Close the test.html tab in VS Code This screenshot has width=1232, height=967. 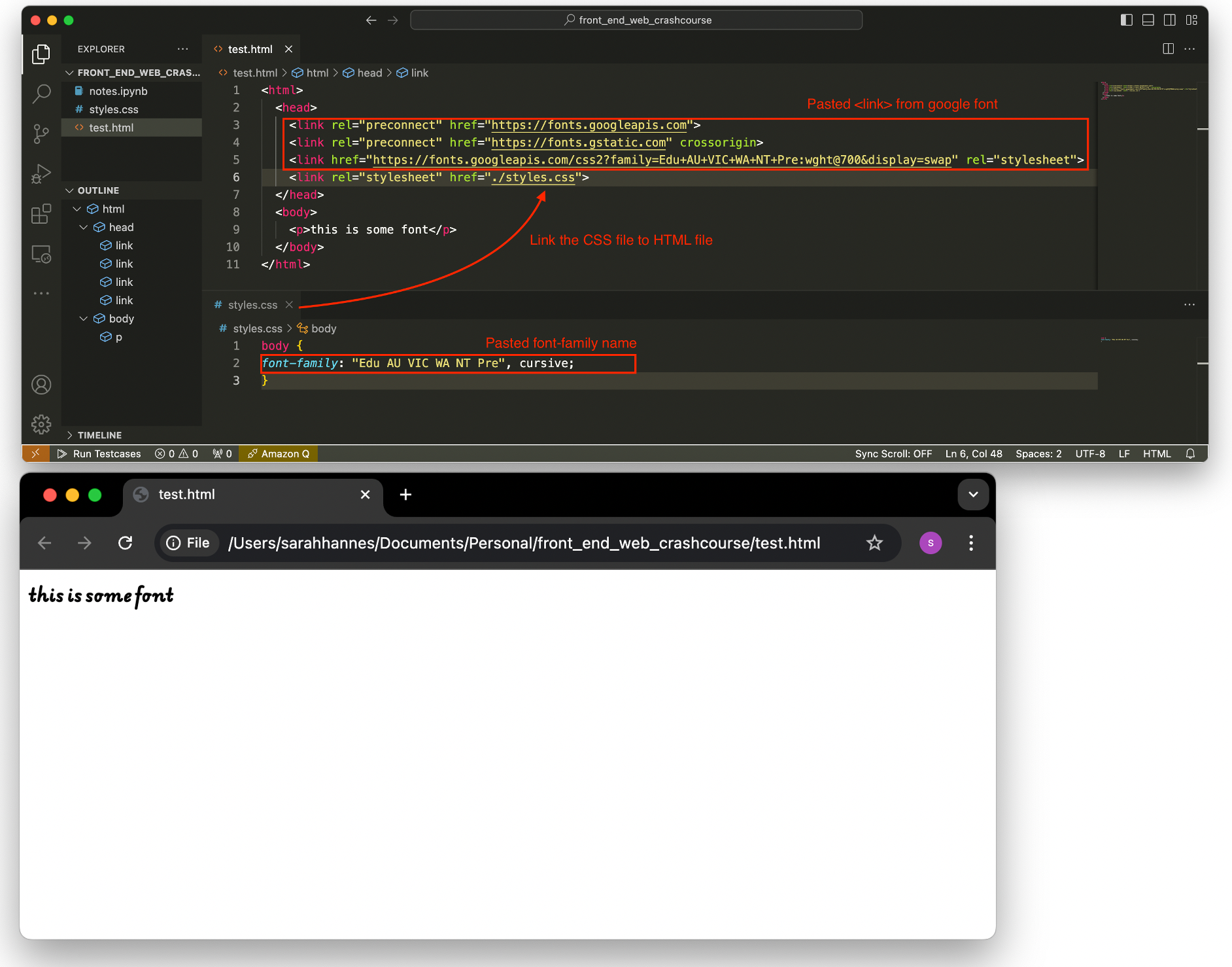[288, 49]
